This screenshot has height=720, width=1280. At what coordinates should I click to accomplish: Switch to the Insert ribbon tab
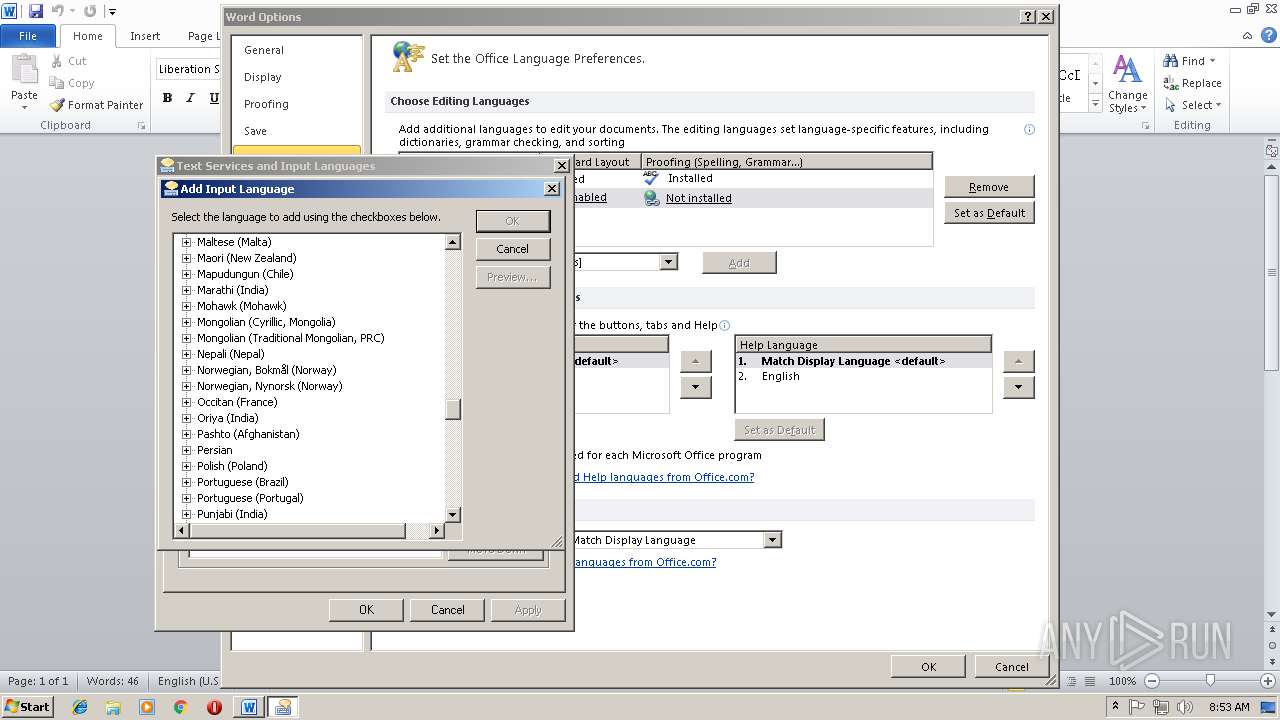coord(145,36)
